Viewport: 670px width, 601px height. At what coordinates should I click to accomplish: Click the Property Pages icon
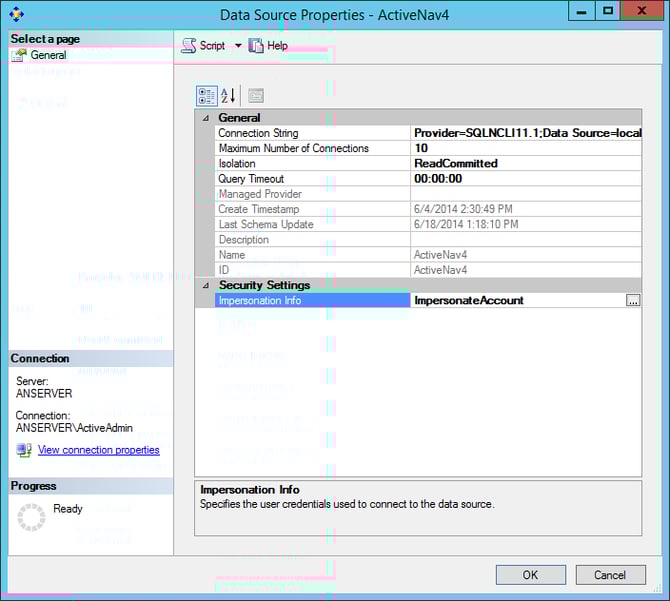click(x=256, y=96)
